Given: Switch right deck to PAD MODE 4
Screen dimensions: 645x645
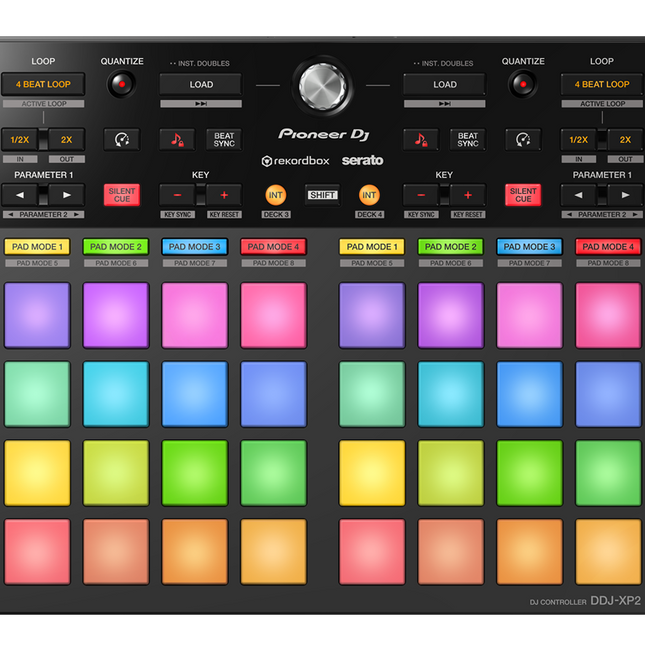Looking at the screenshot, I should pos(608,247).
